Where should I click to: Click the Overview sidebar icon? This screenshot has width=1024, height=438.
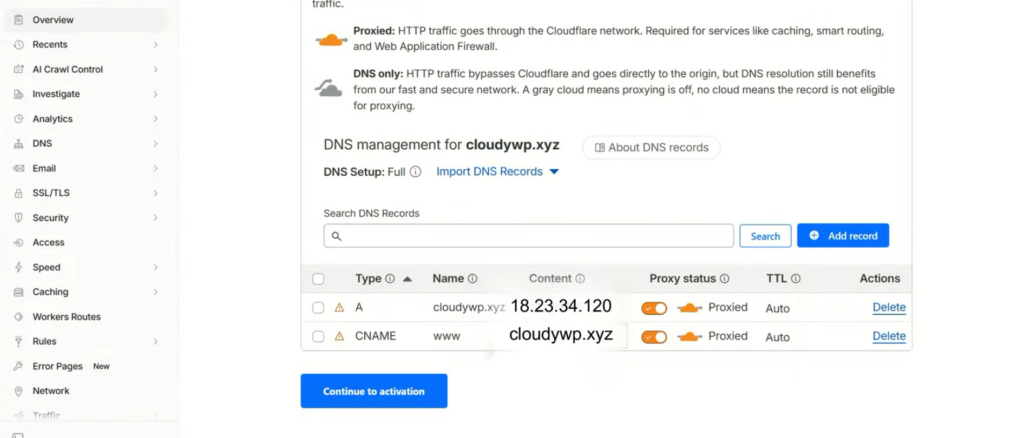(18, 20)
